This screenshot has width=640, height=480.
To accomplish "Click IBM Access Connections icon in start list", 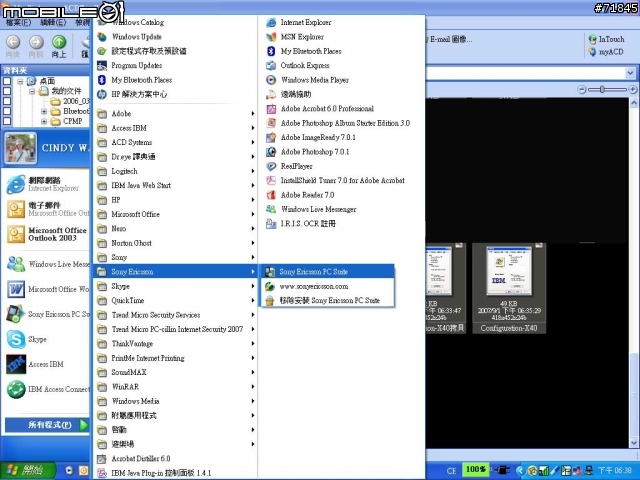I will [x=16, y=389].
